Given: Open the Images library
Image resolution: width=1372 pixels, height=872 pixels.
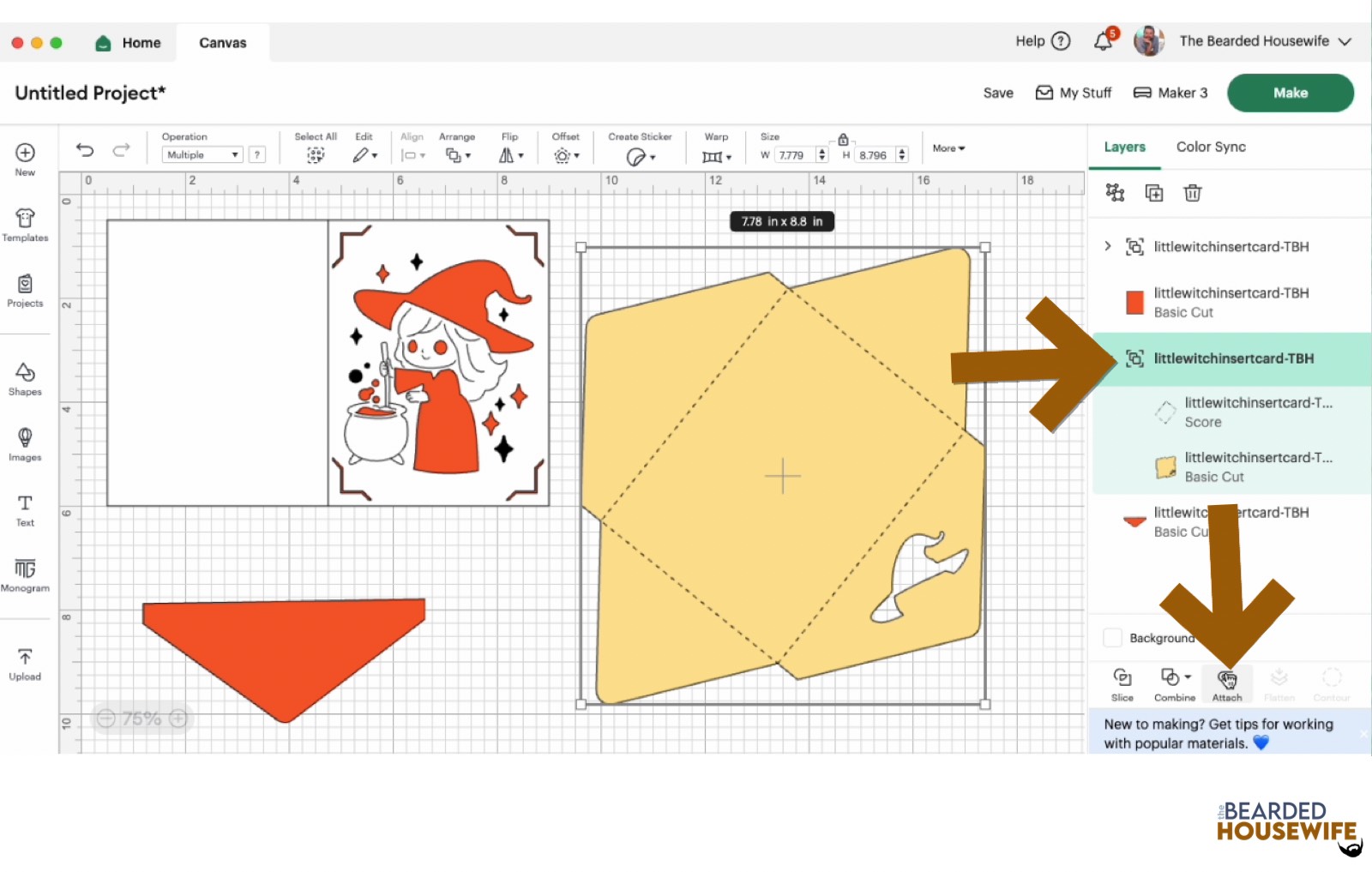Looking at the screenshot, I should point(25,444).
